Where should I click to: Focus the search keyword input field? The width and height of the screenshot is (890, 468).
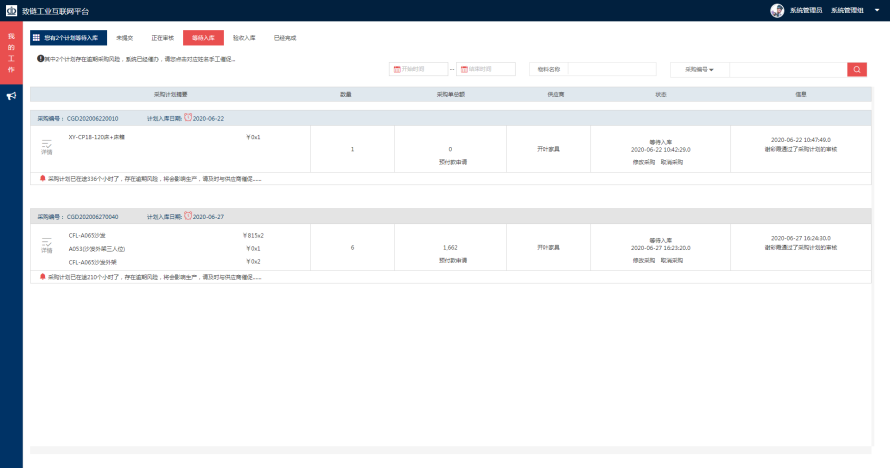(788, 69)
